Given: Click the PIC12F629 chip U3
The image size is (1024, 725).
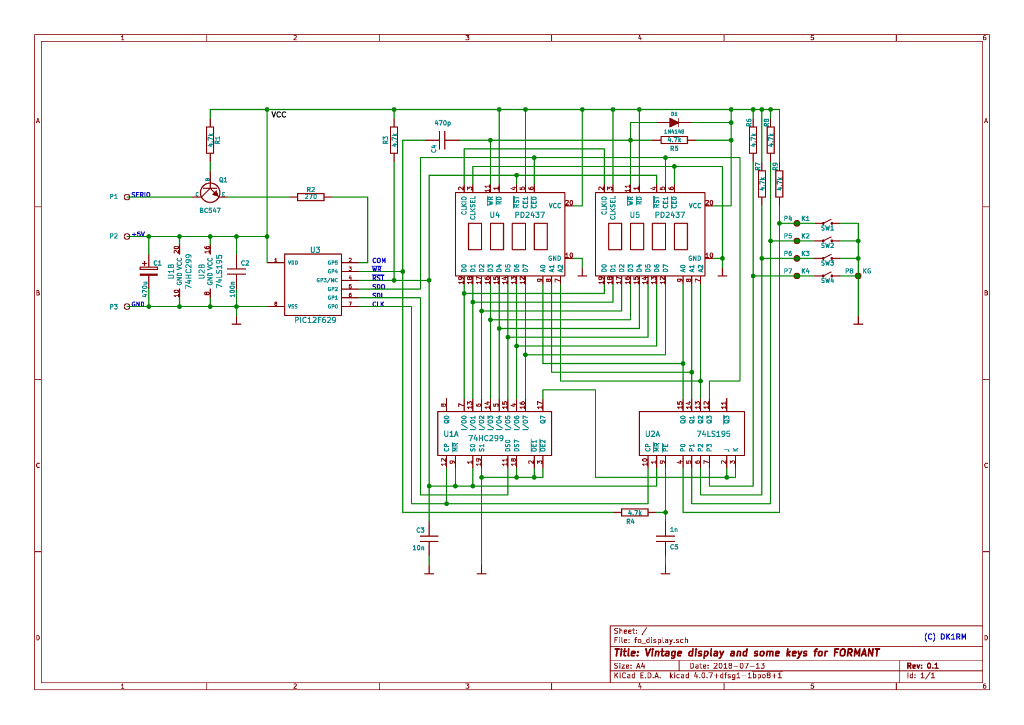Looking at the screenshot, I should coord(314,284).
